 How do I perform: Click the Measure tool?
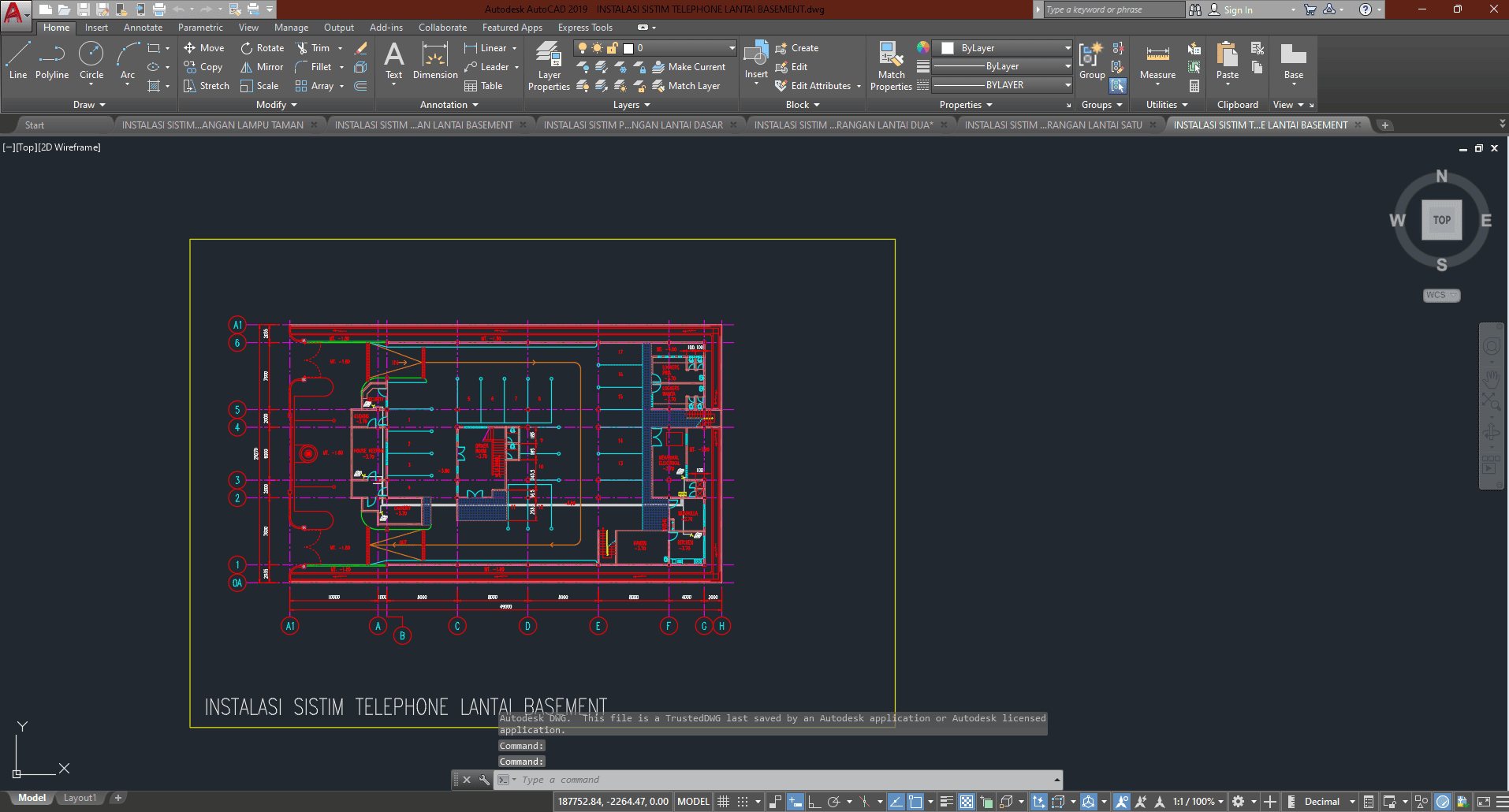[x=1157, y=61]
